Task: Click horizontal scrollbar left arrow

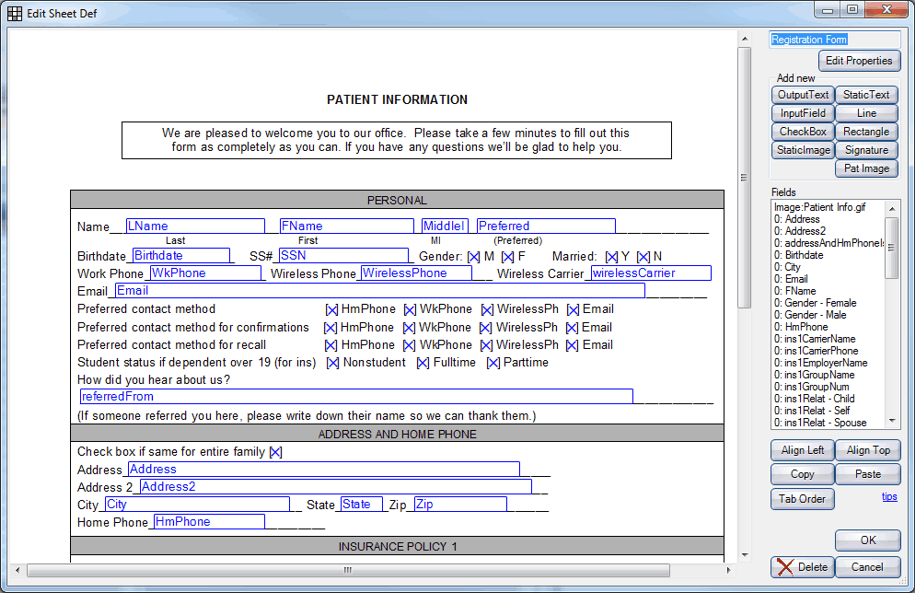Action: [18, 570]
